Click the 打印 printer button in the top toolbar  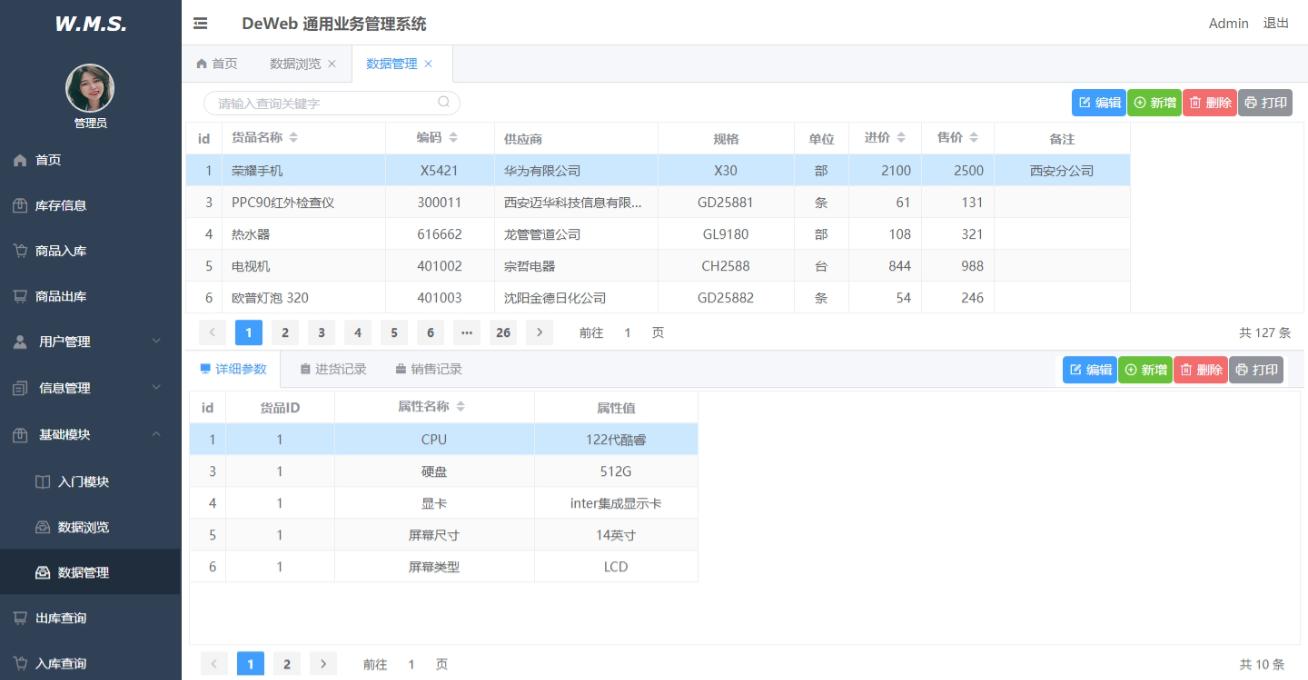tap(1265, 102)
